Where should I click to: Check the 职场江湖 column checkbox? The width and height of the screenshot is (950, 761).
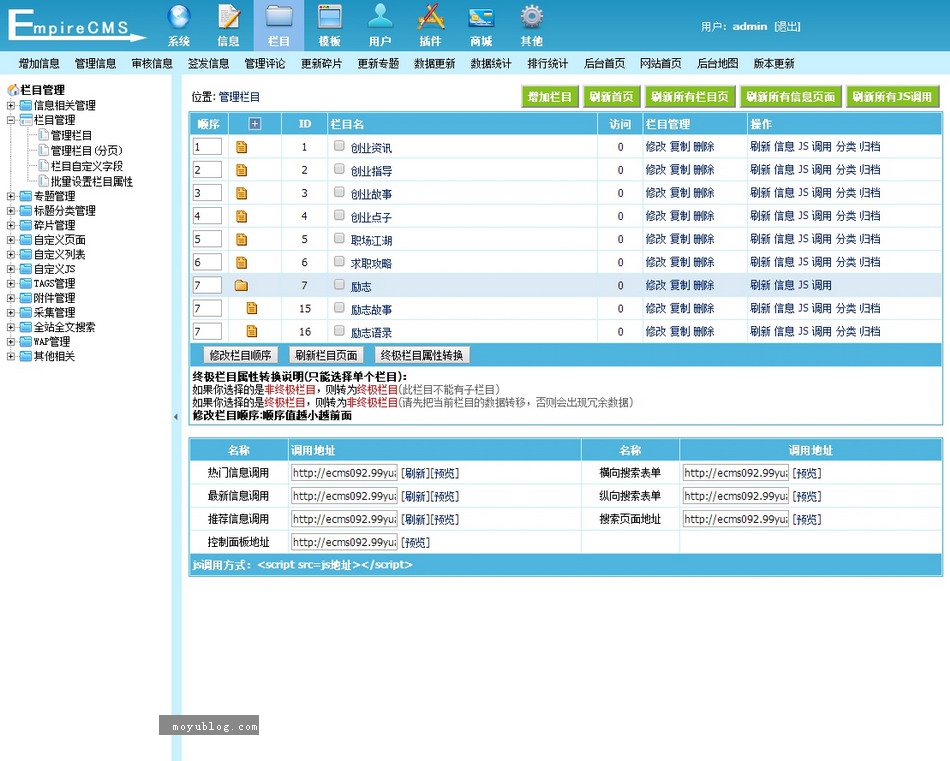point(339,238)
